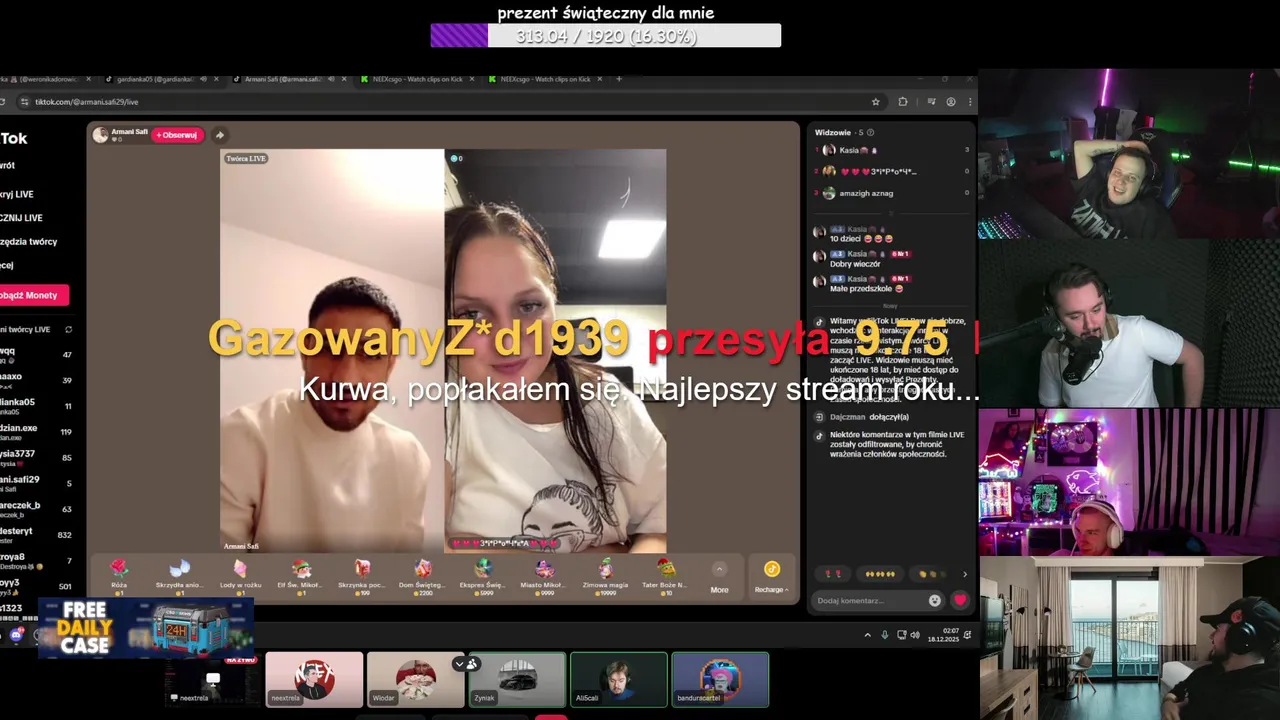Send the Lody w rożku gift
This screenshot has height=720, width=1280.
tap(240, 576)
